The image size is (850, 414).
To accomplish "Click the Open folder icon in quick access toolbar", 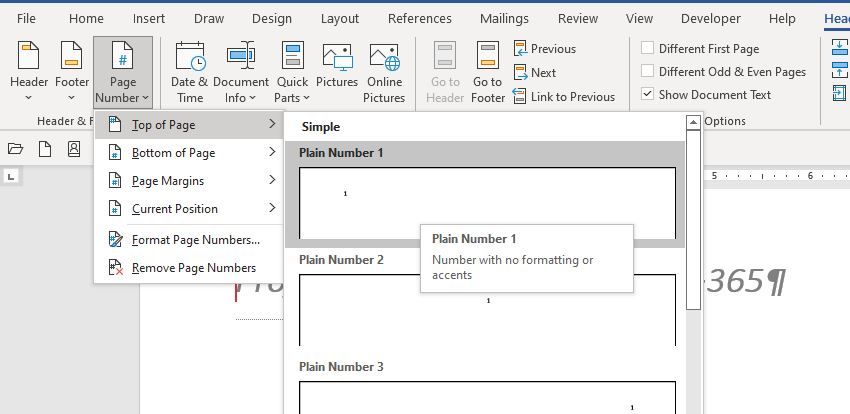I will click(x=16, y=148).
